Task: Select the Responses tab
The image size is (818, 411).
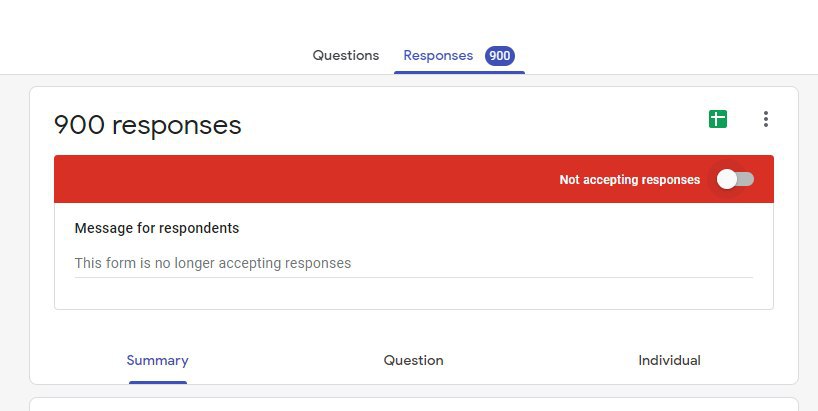Action: (x=438, y=55)
